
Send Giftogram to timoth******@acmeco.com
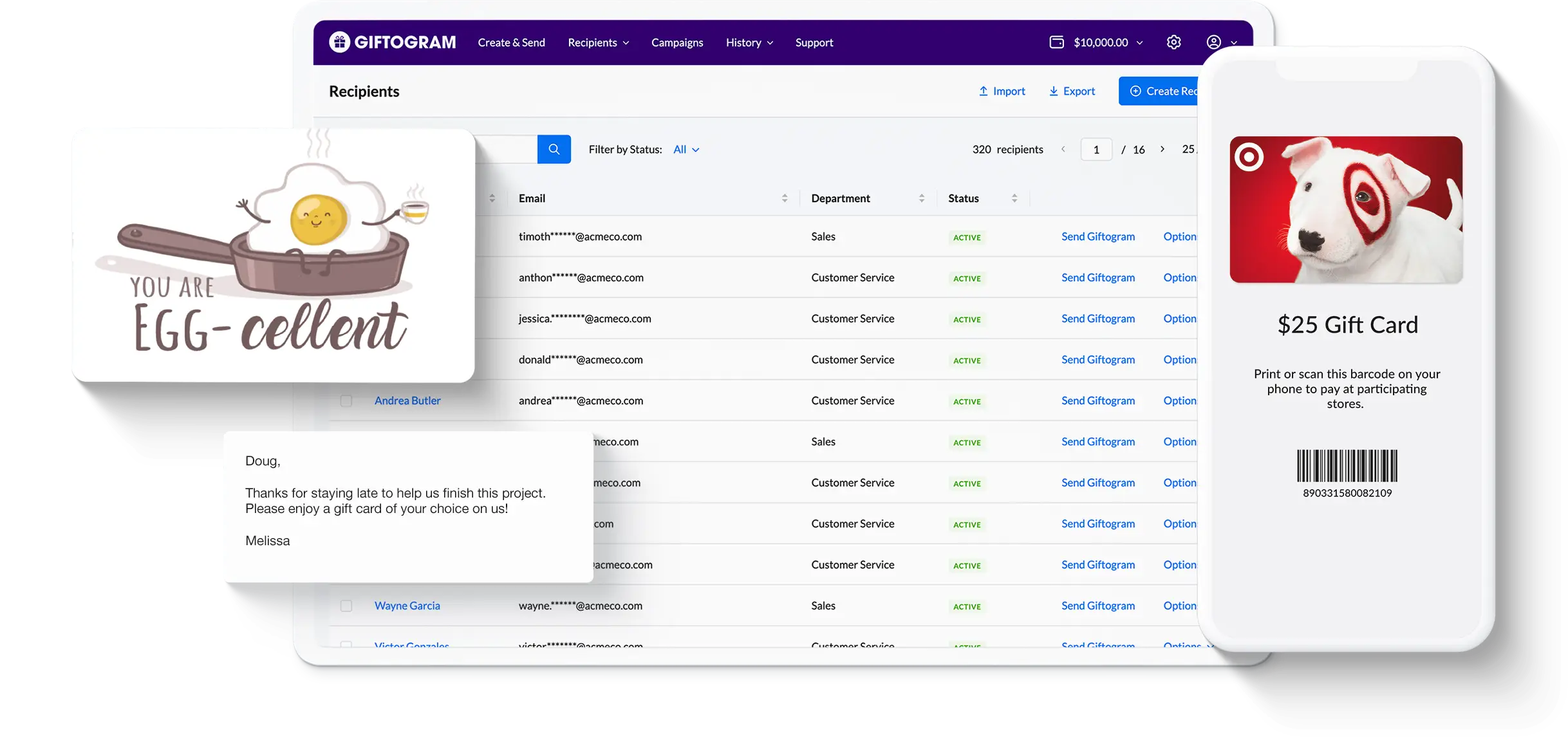(x=1098, y=236)
